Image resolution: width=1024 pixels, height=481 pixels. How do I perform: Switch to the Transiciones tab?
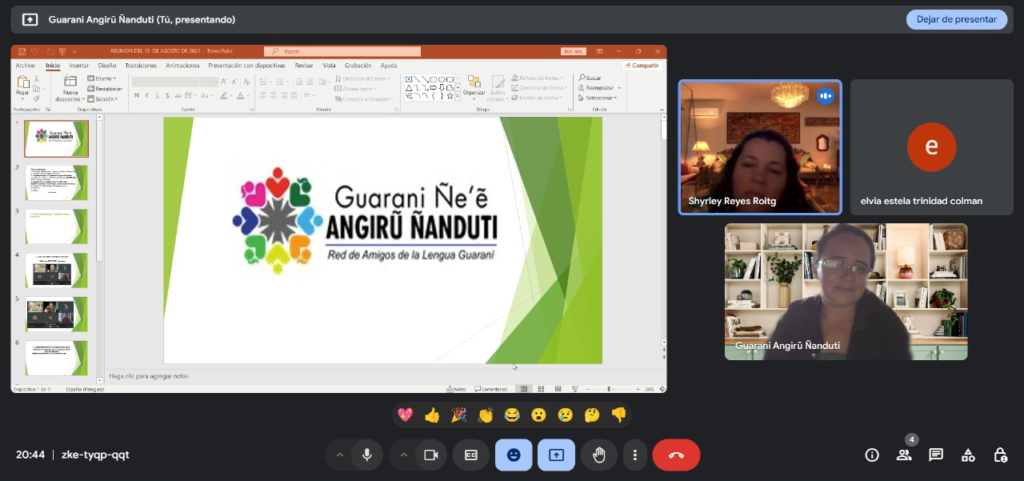tap(141, 65)
